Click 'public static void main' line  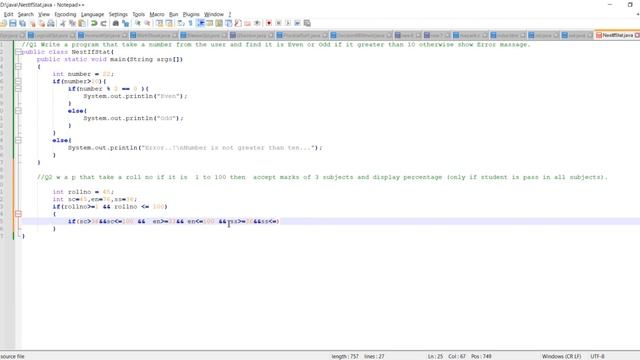tap(109, 59)
